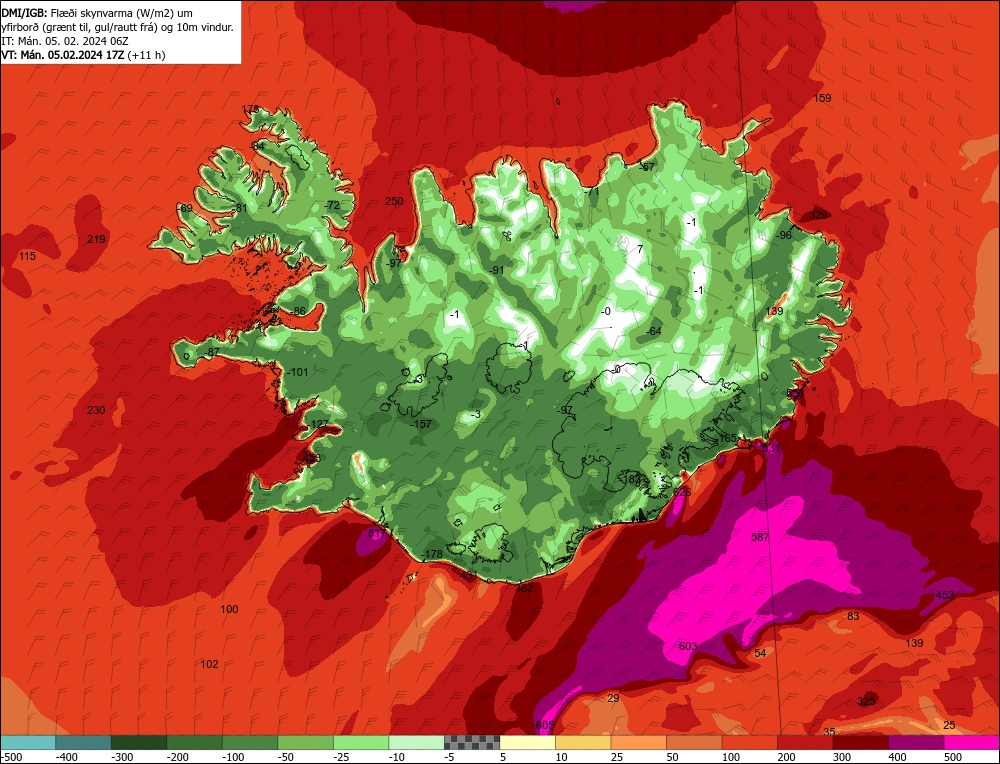
Task: Click the -200 legend label
Action: 179,757
